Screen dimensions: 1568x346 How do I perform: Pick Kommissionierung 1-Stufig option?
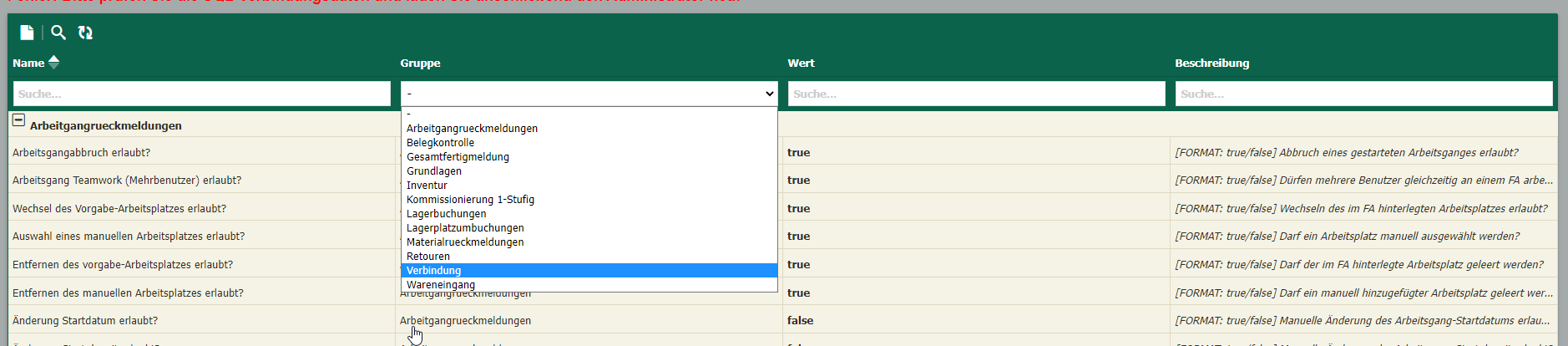[470, 200]
